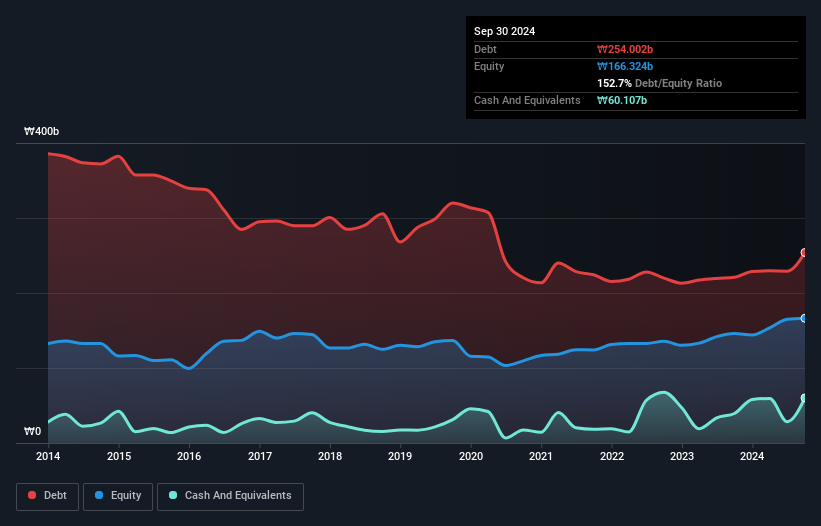Select the teal Cash endpoint marker
Screen dimensions: 821x526
click(804, 398)
